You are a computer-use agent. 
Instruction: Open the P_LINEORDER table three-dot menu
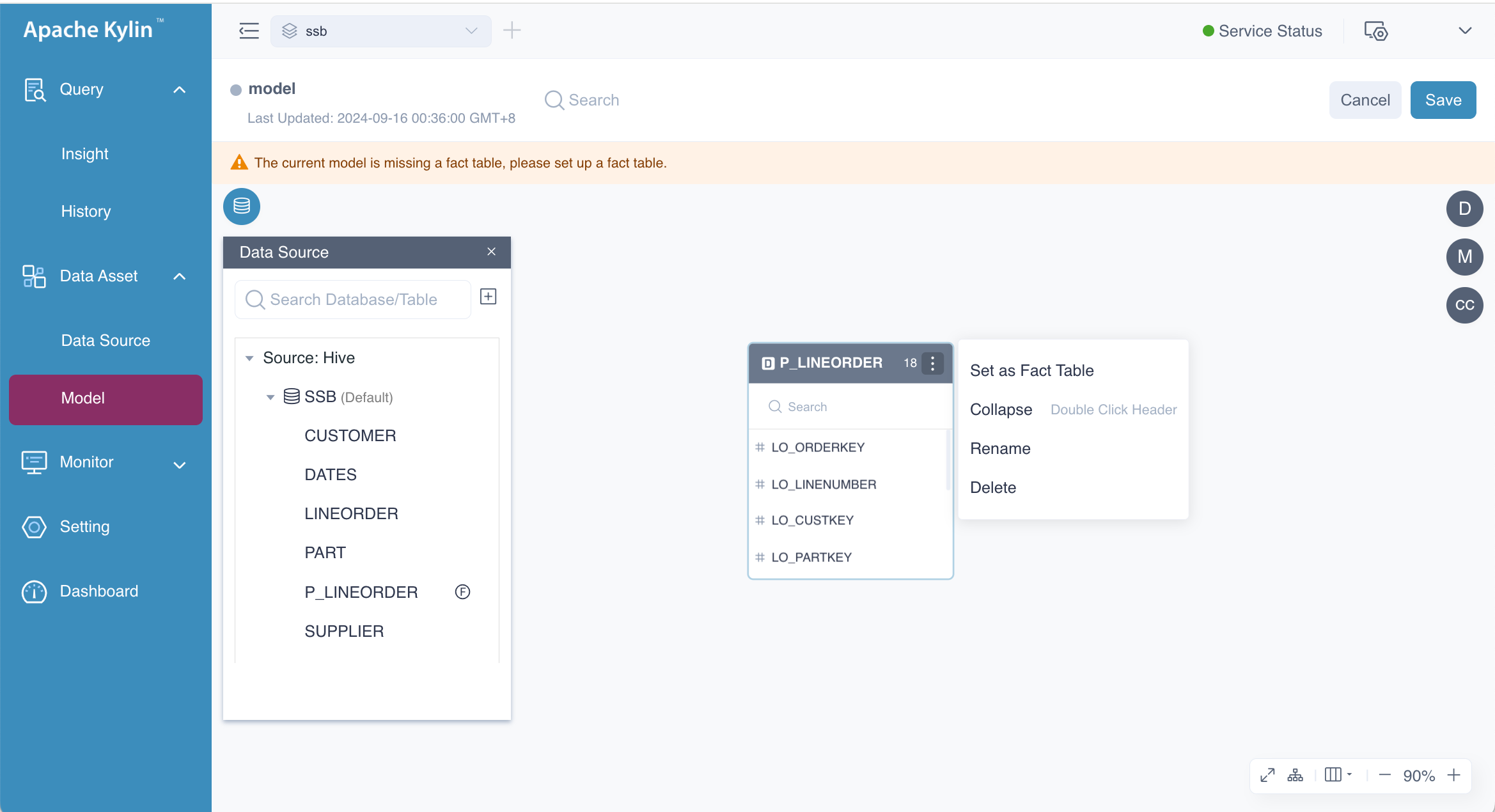[x=932, y=363]
